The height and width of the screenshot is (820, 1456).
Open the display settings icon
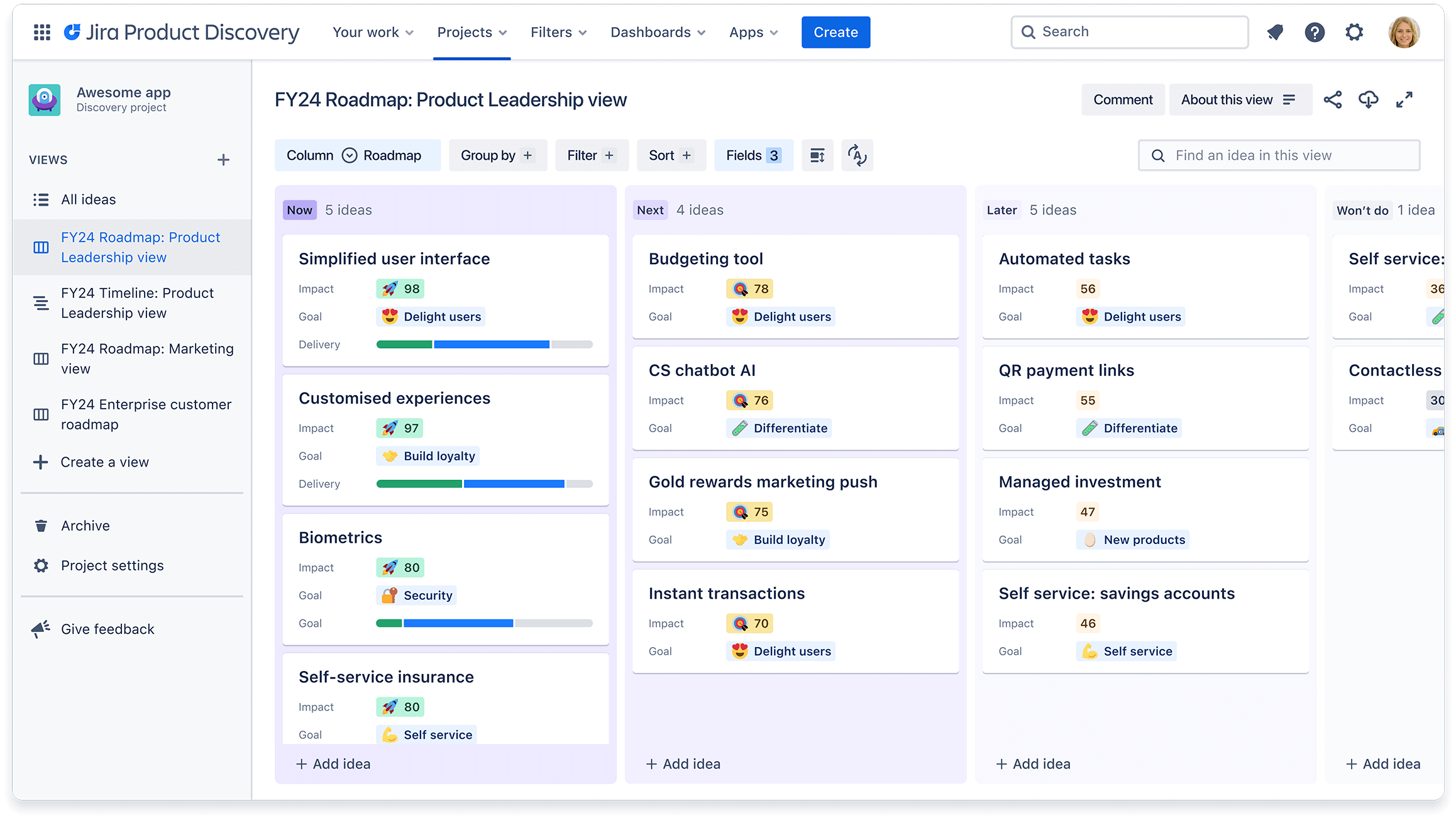click(x=817, y=155)
